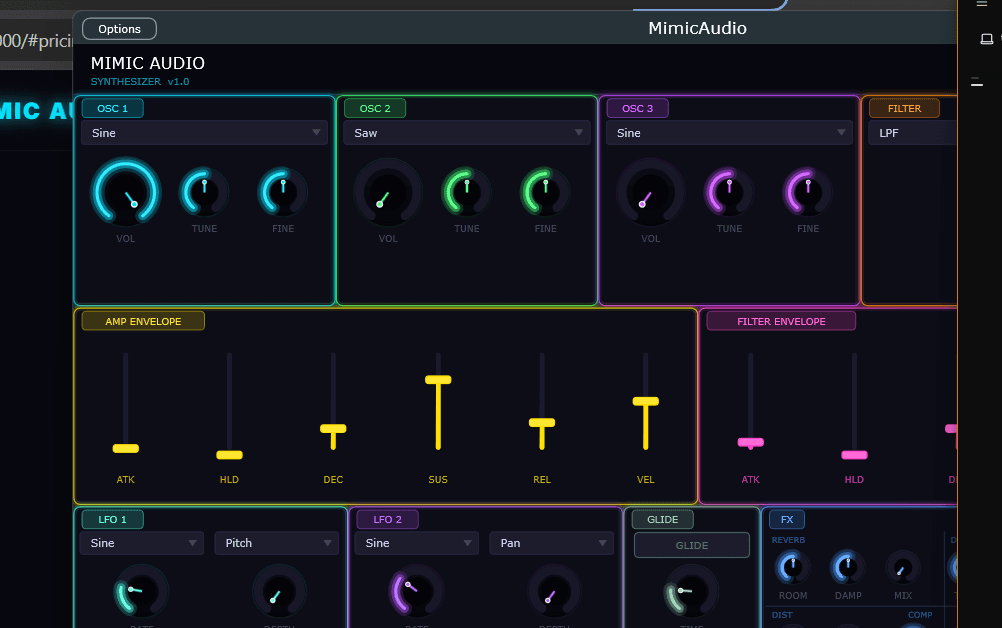1002x628 pixels.
Task: Click the LFO 2 depth knob
Action: (x=553, y=591)
